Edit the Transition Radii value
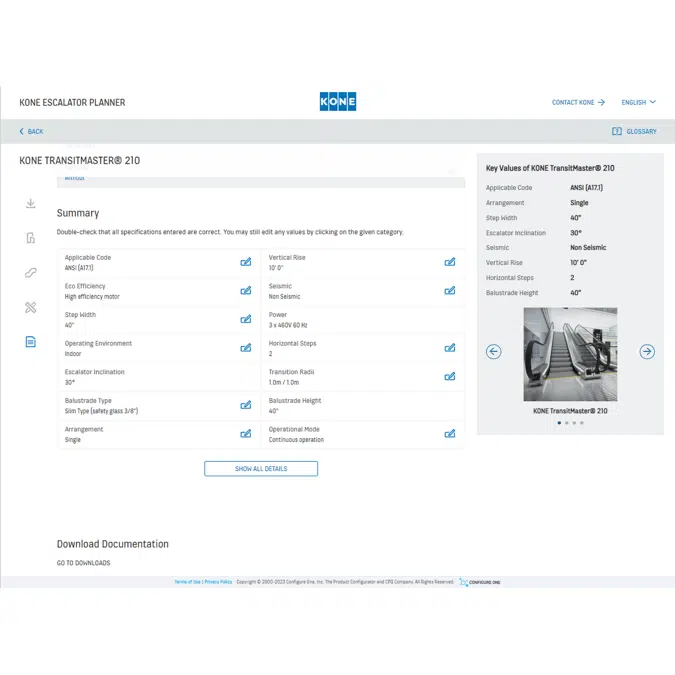This screenshot has height=675, width=675. tap(450, 376)
